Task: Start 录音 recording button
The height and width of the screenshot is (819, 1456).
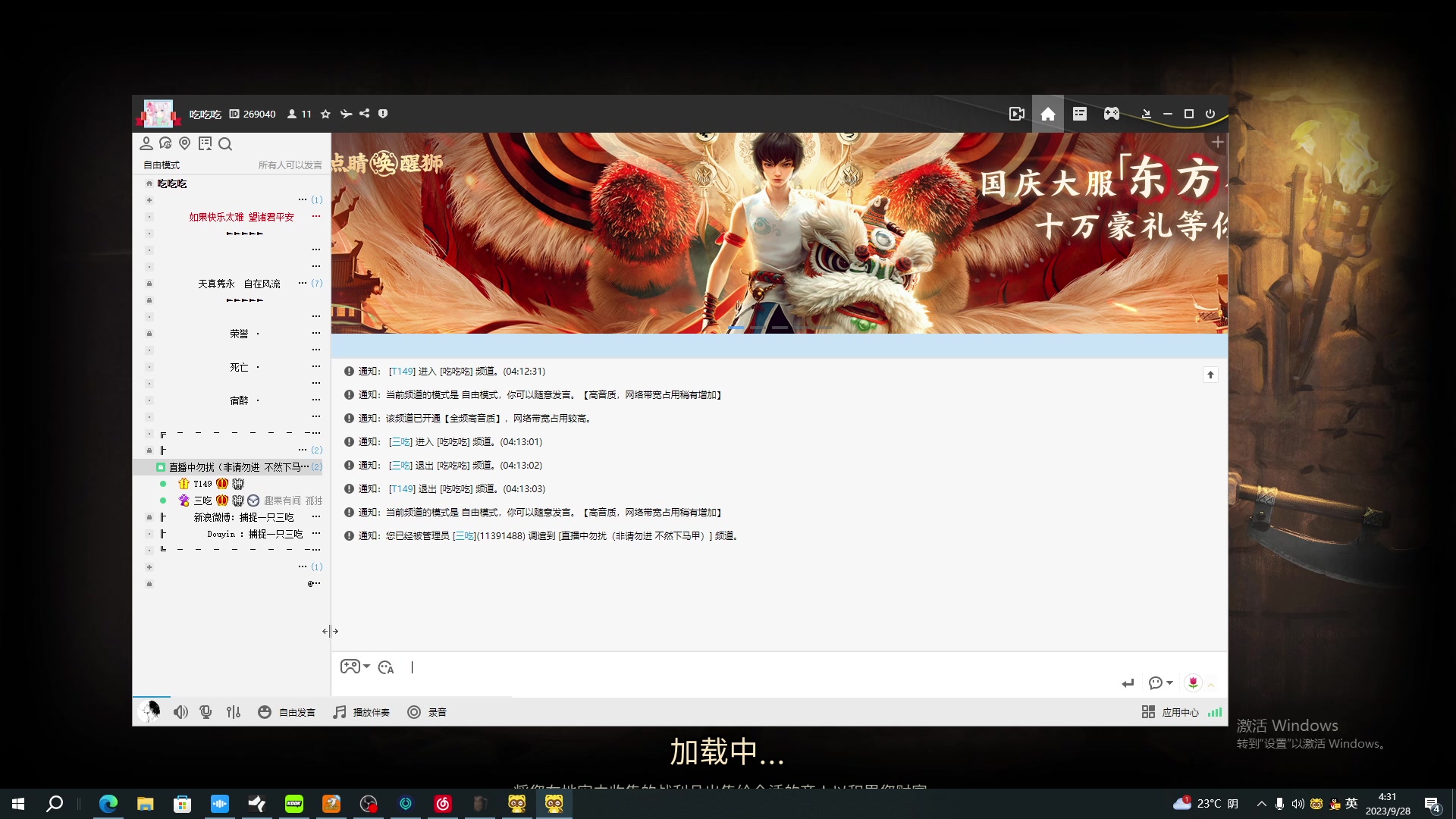Action: [427, 712]
